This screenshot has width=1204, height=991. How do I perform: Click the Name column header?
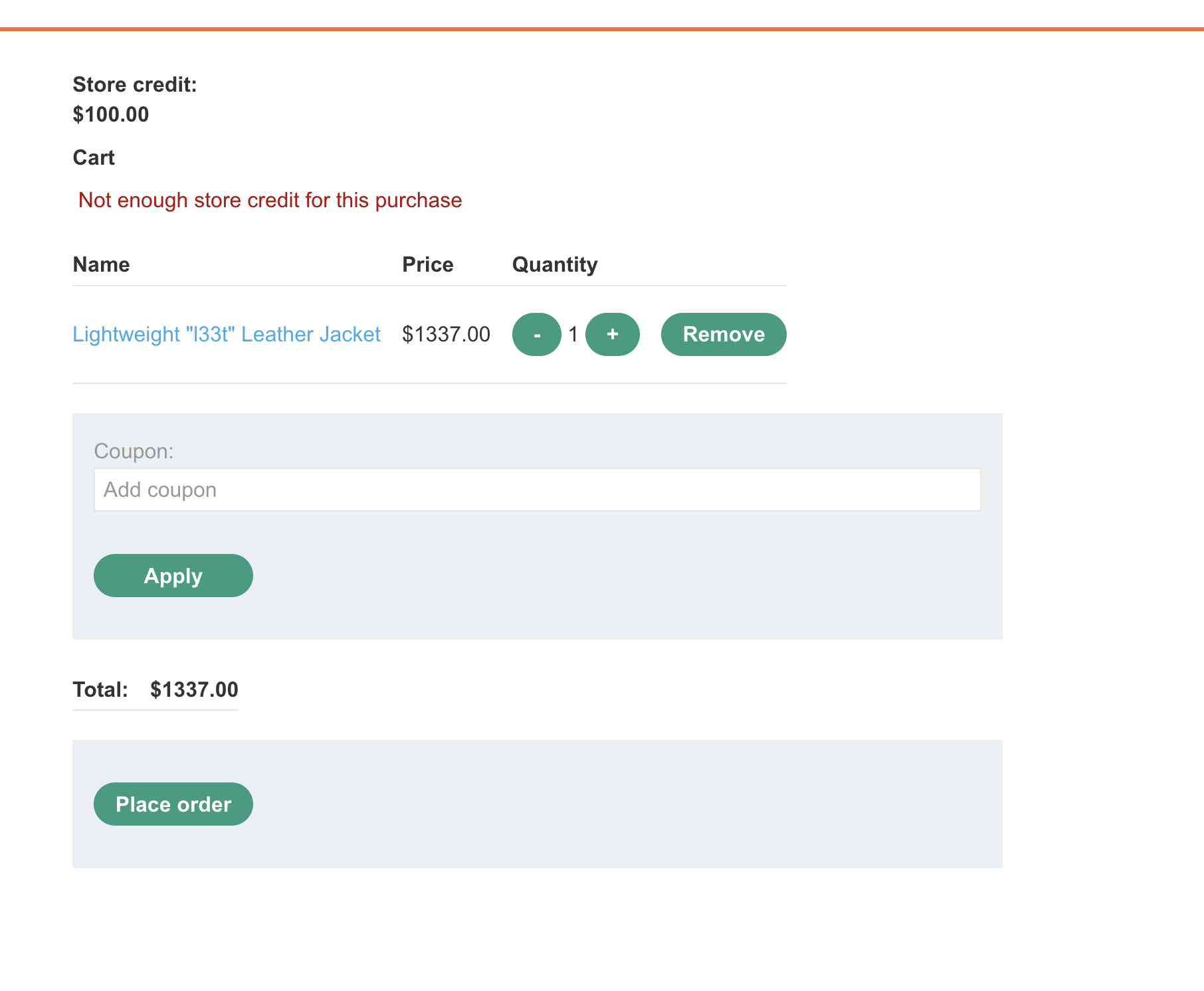(x=101, y=264)
